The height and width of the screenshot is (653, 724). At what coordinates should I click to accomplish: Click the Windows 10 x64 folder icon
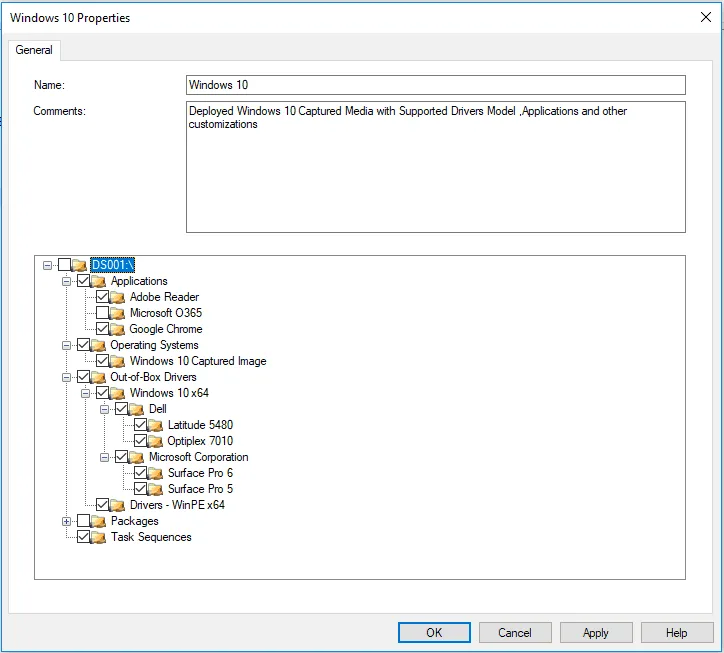pyautogui.click(x=117, y=393)
